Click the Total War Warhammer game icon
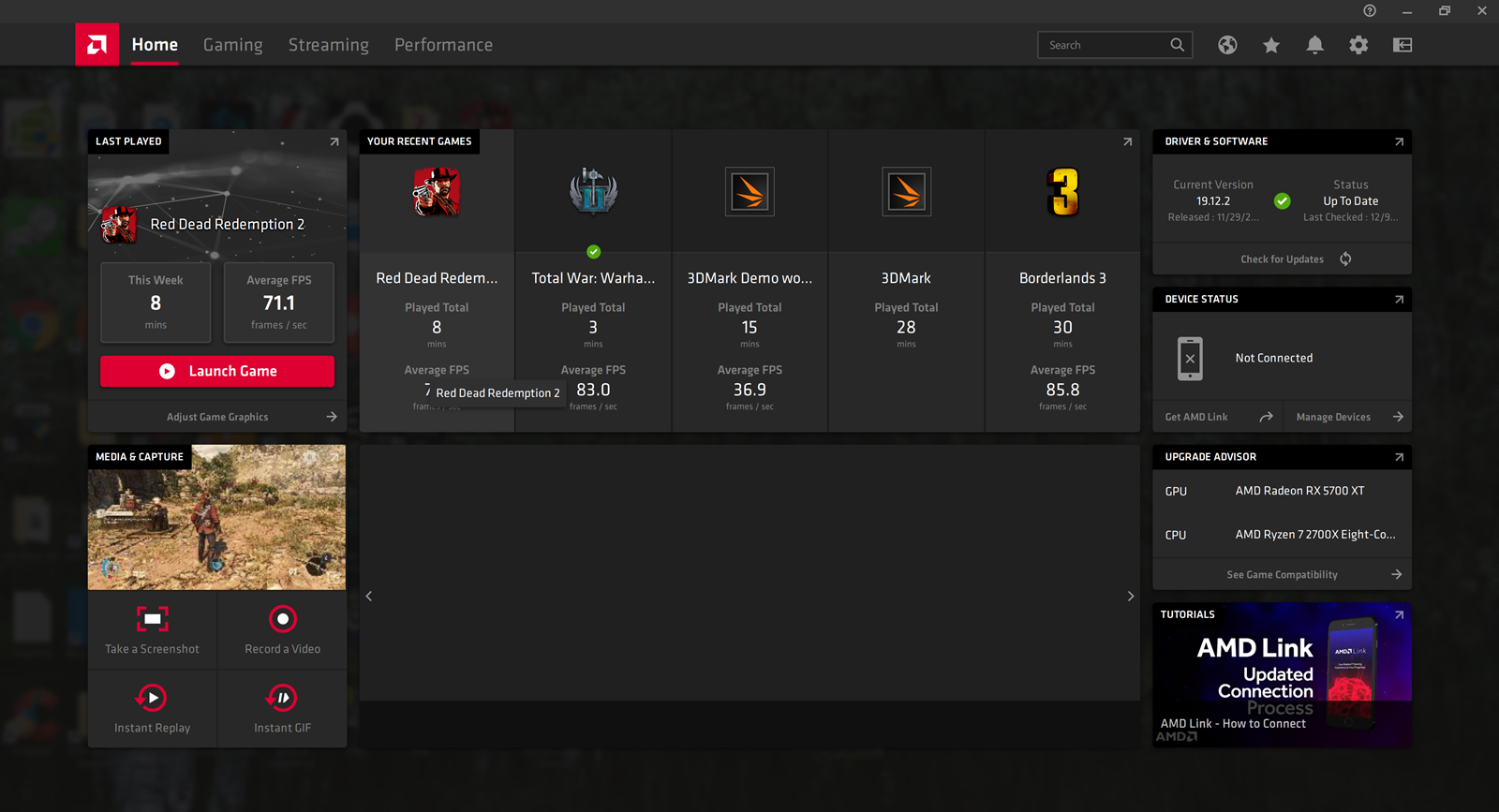The width and height of the screenshot is (1499, 812). tap(593, 191)
